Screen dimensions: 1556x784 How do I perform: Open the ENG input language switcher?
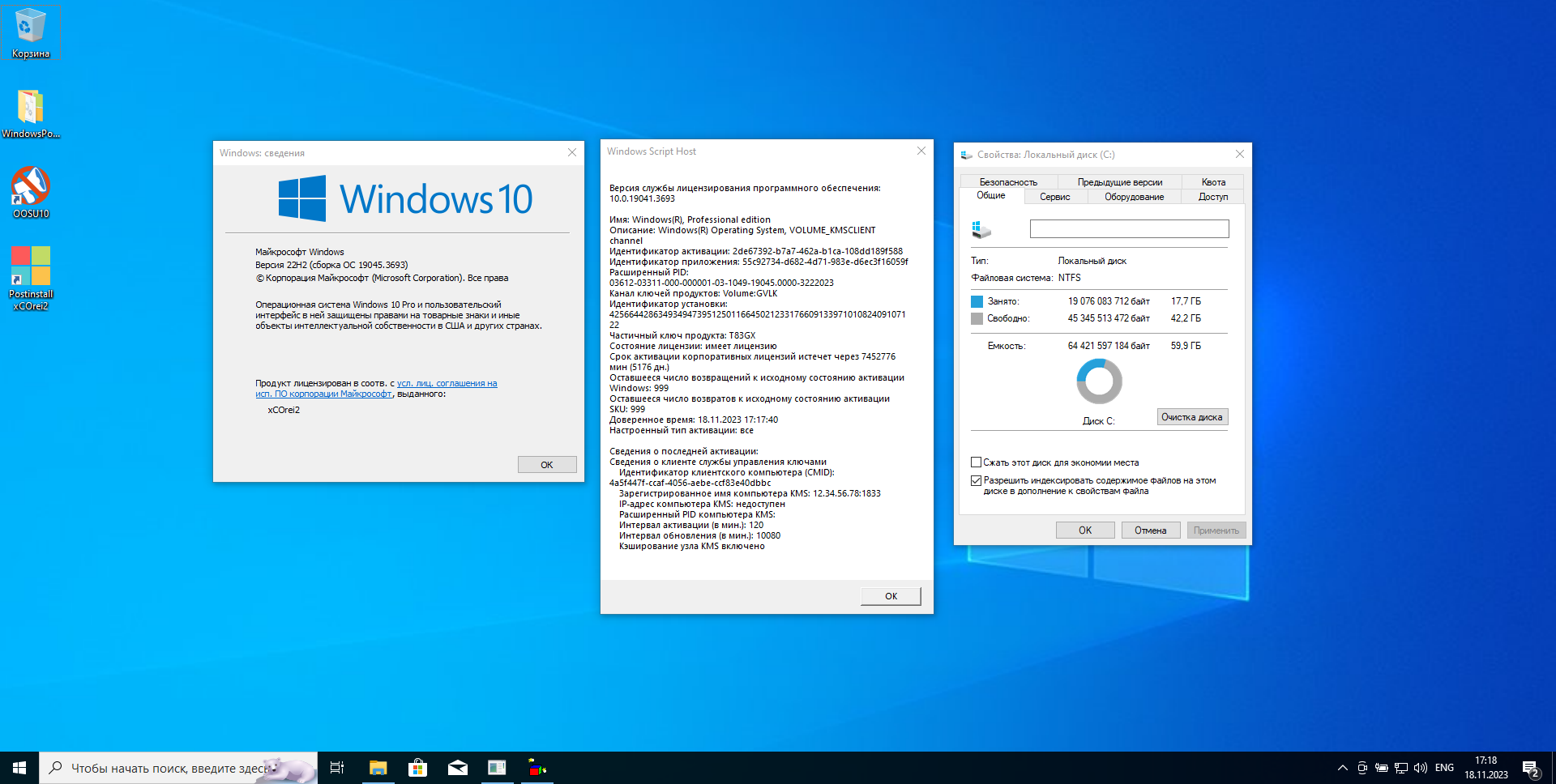(x=1444, y=768)
